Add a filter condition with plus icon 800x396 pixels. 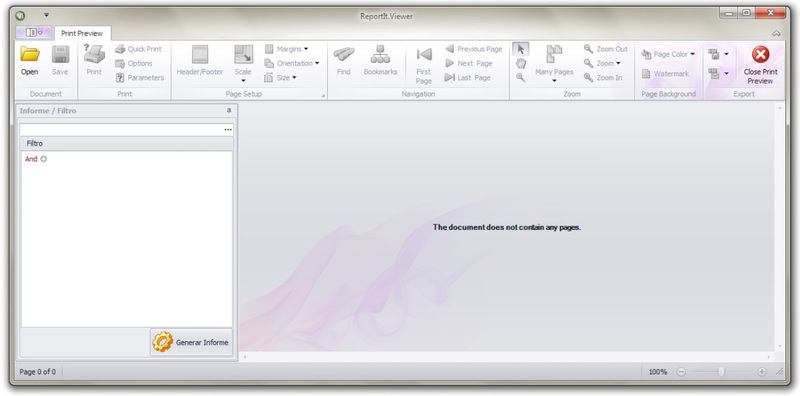pos(43,159)
